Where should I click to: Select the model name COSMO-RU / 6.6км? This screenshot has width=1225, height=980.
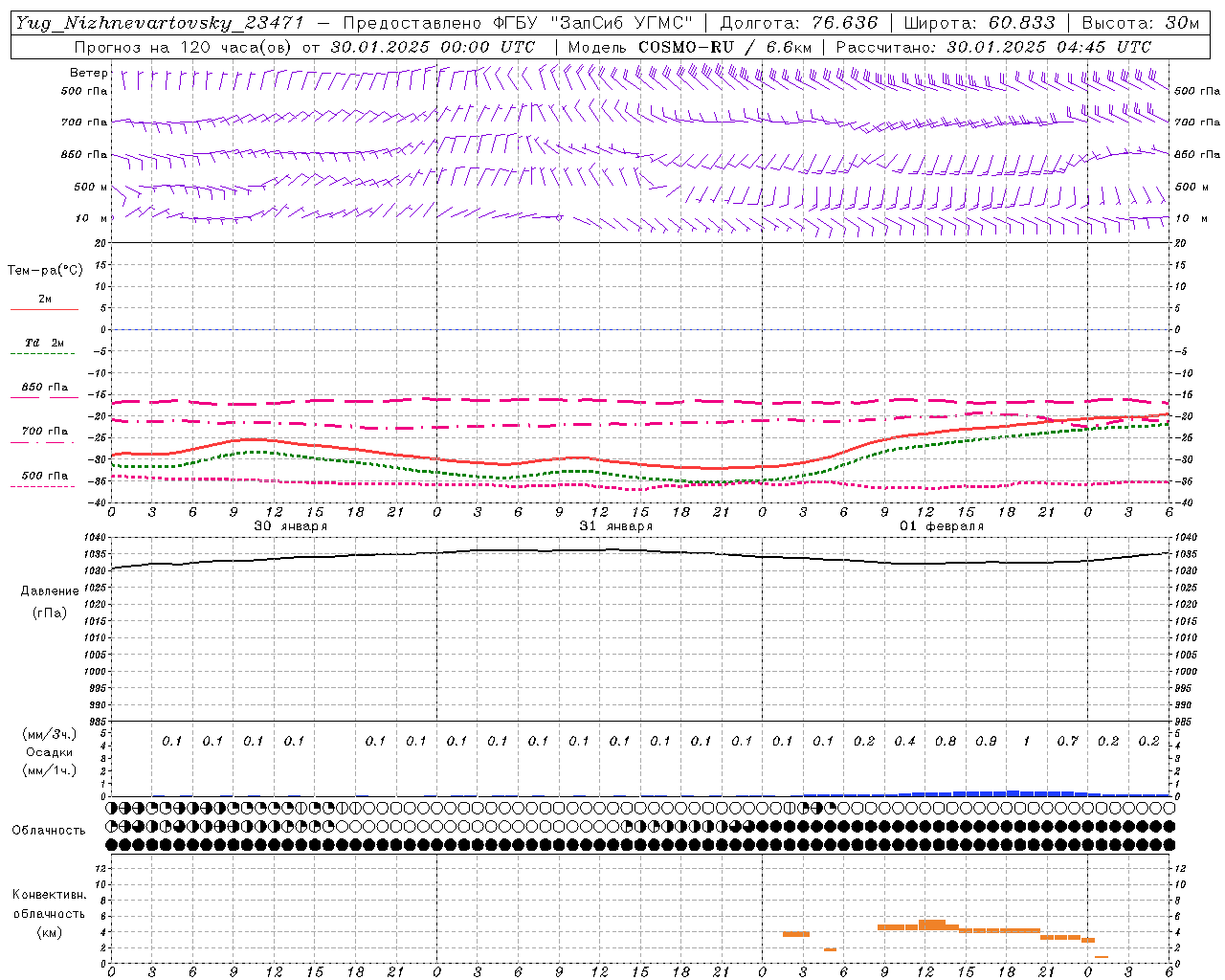[724, 46]
